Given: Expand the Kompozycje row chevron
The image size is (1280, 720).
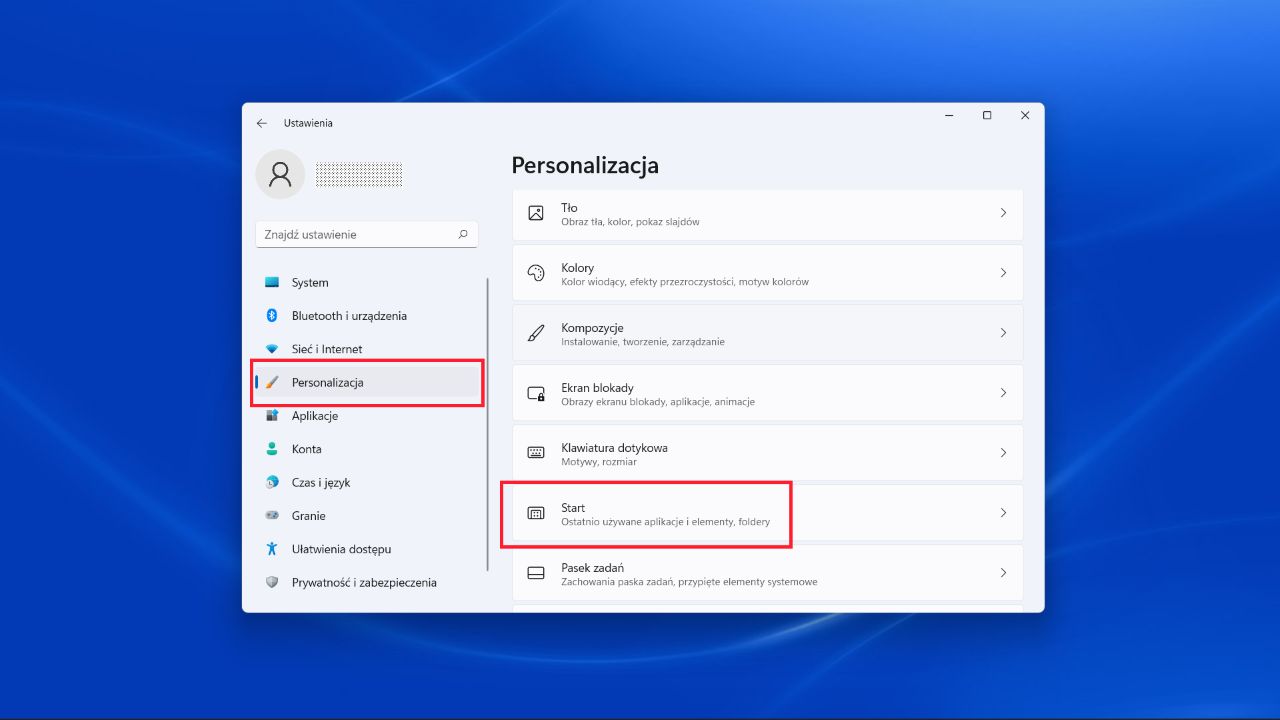Looking at the screenshot, I should coord(1003,333).
